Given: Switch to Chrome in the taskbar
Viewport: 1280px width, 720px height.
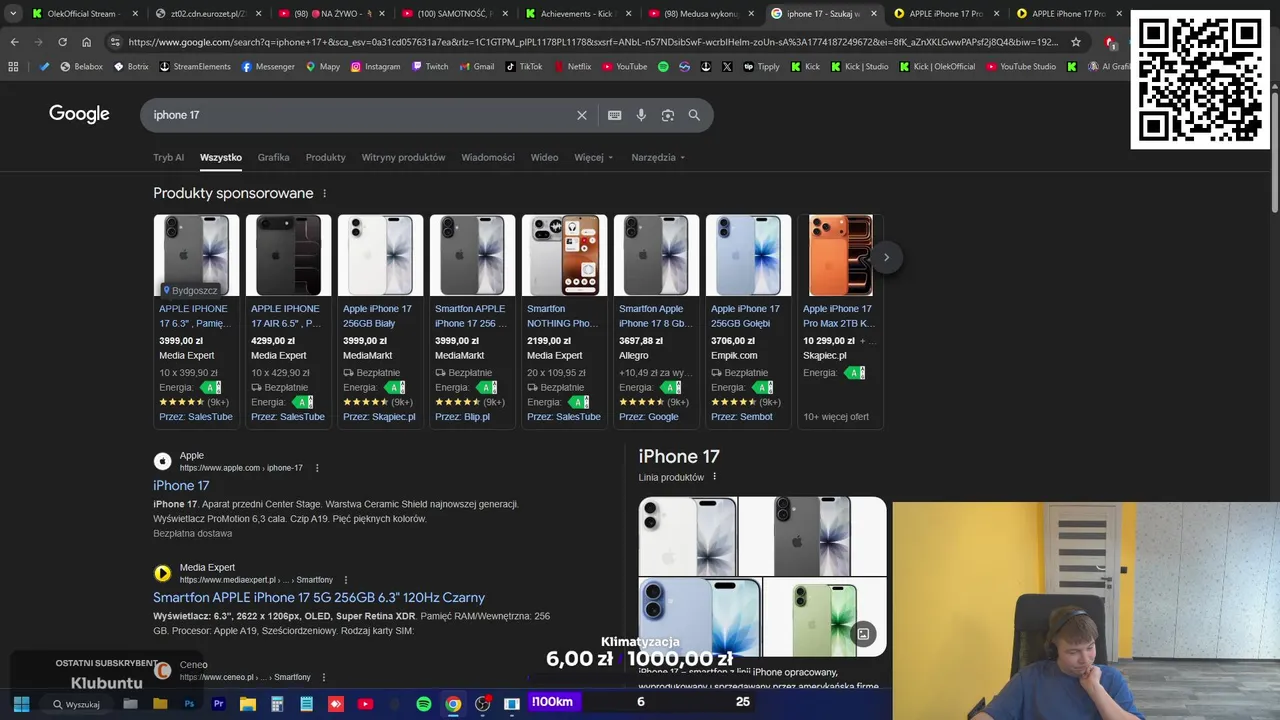Looking at the screenshot, I should pos(453,704).
